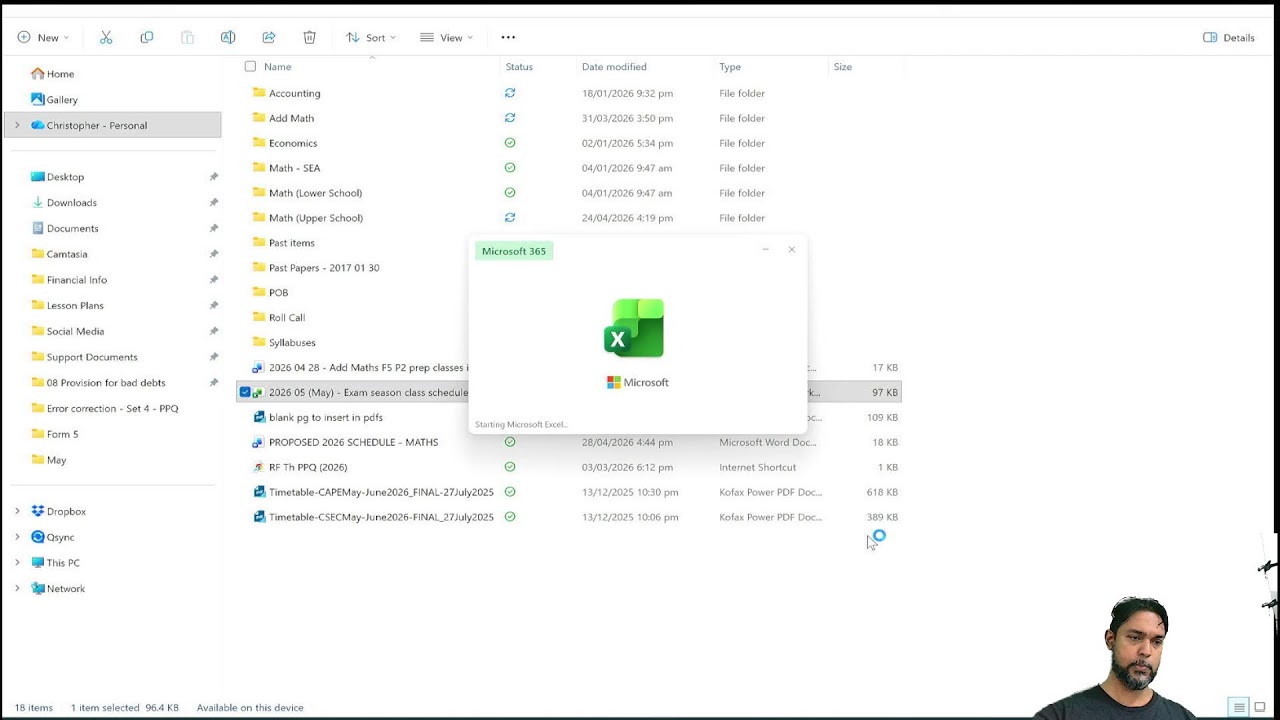Open Gallery in the navigation pane
This screenshot has width=1280, height=720.
click(62, 100)
